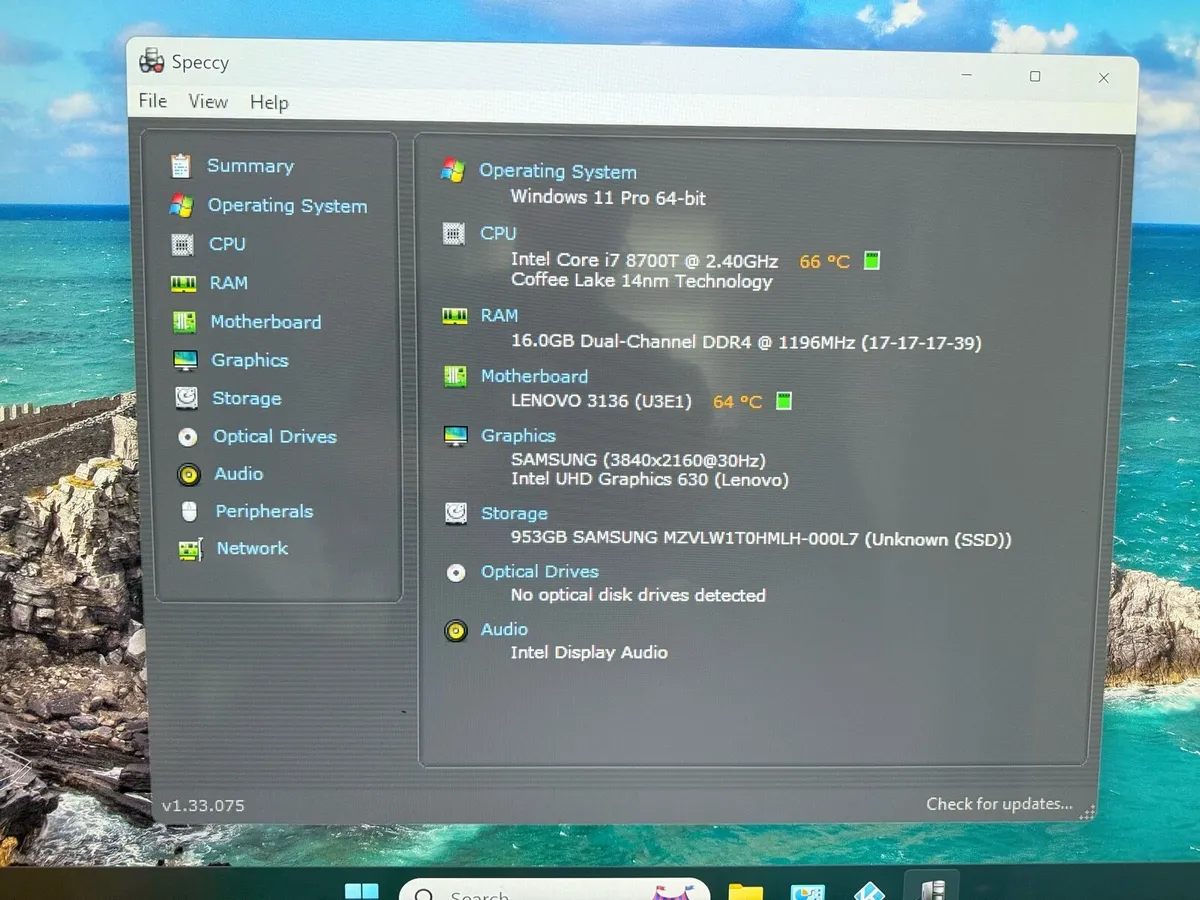Click the Motherboard heading link in summary
The width and height of the screenshot is (1200, 900).
pos(534,376)
